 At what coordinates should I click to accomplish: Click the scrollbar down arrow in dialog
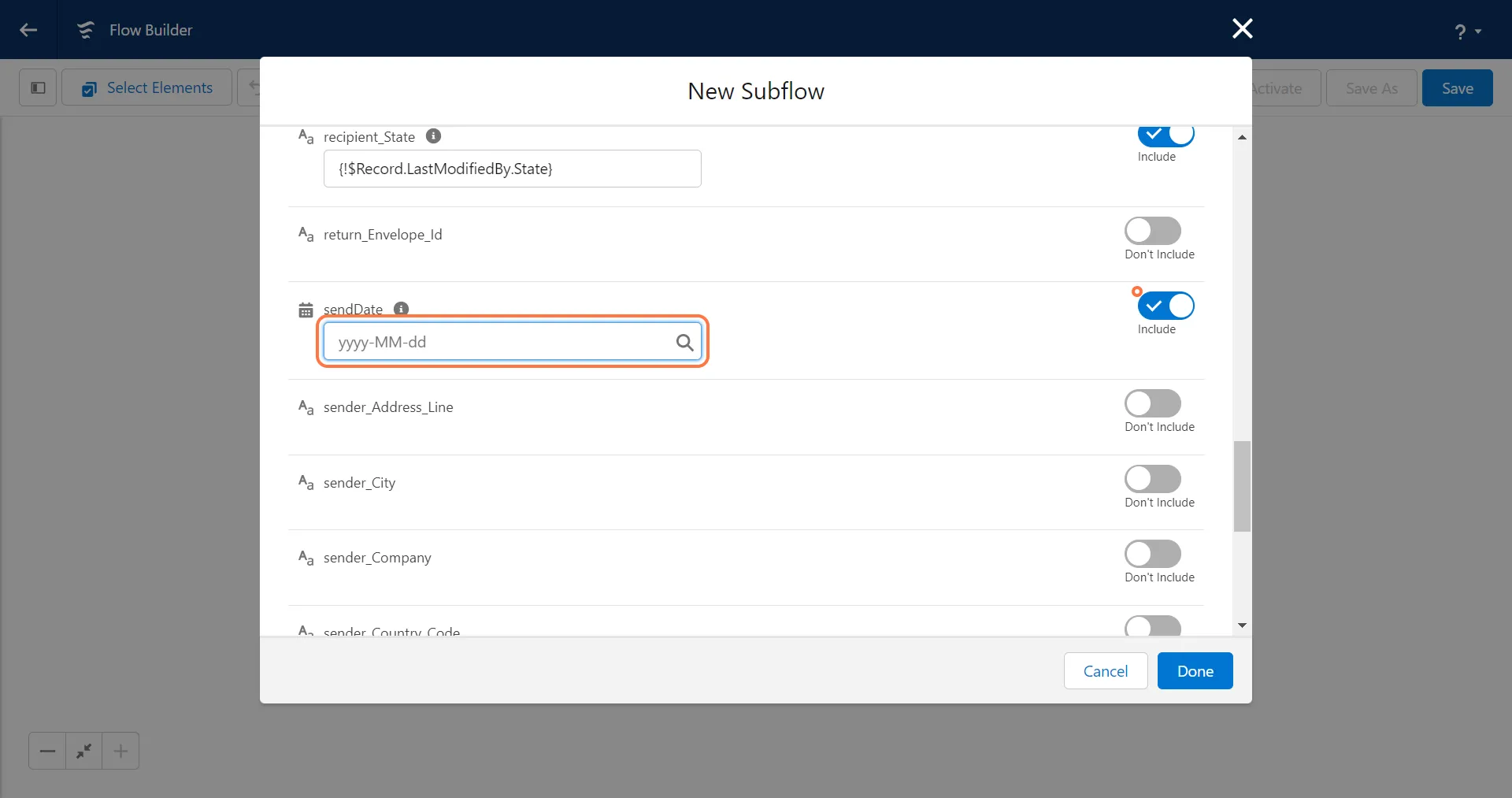point(1242,625)
